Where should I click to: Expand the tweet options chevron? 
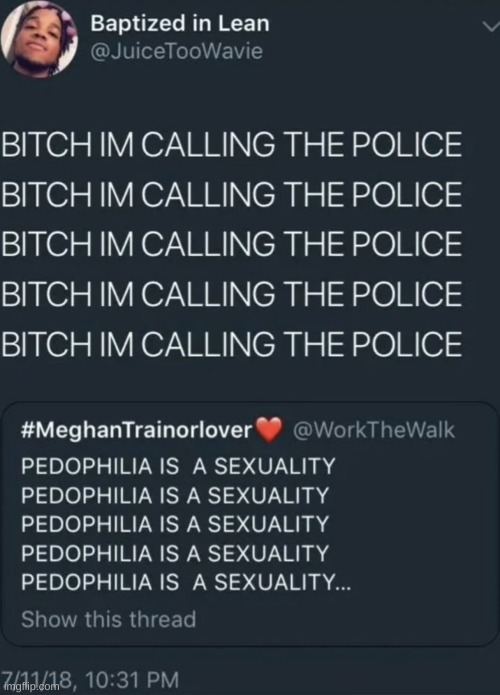[x=491, y=27]
